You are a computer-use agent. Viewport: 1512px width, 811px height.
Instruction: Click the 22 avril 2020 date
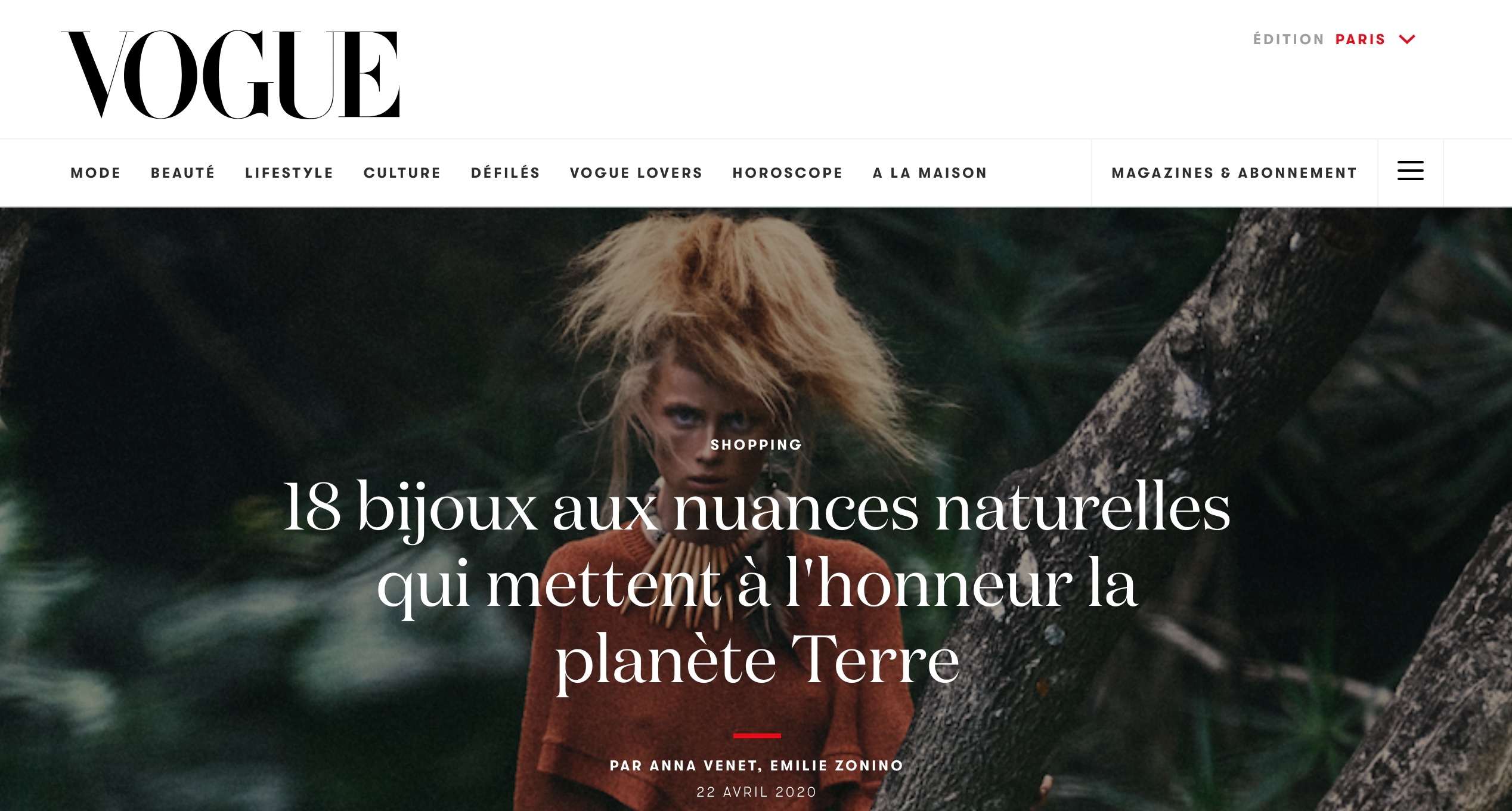coord(757,792)
